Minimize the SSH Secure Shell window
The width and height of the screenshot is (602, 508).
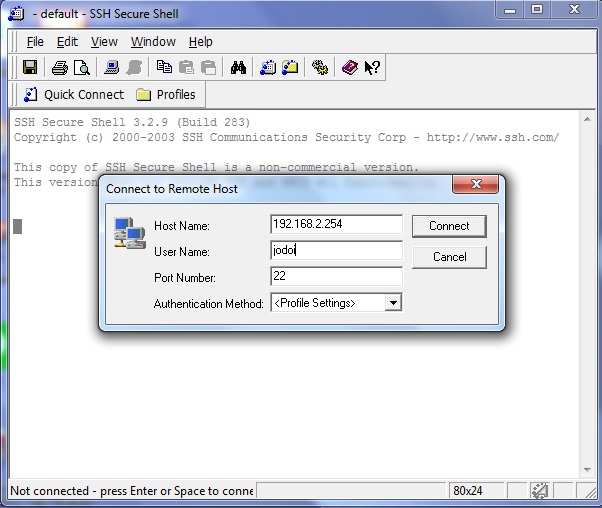tap(510, 9)
